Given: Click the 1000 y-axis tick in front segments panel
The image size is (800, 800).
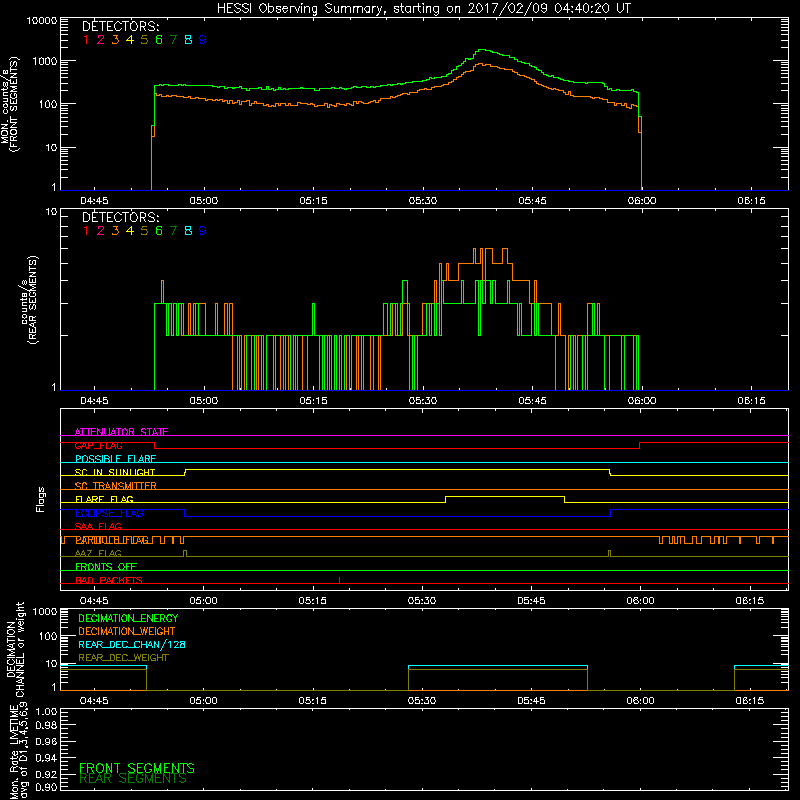Looking at the screenshot, I should point(44,61).
